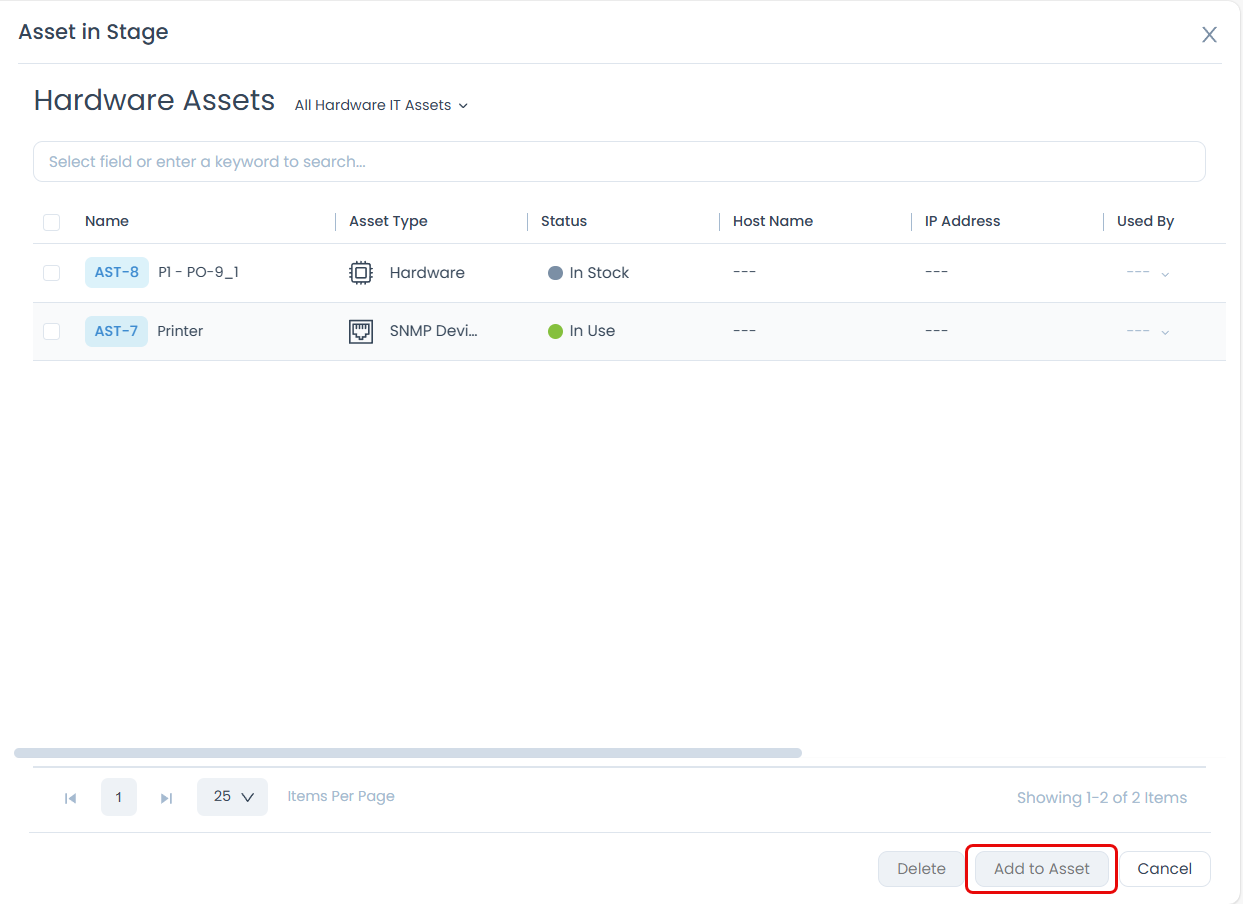Click the Add to Asset button
The height and width of the screenshot is (904, 1243).
[1041, 868]
